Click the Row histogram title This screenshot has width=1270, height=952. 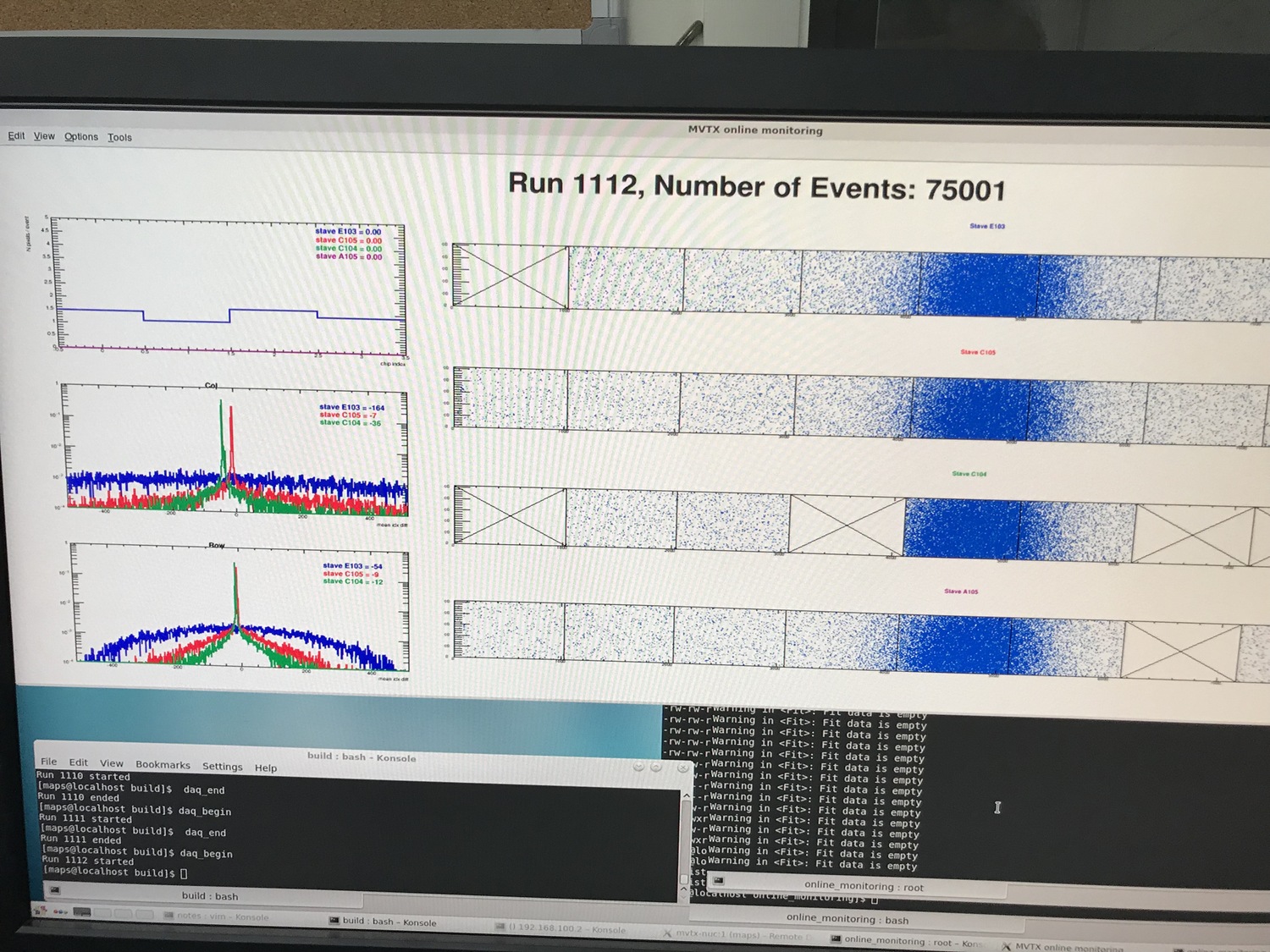click(216, 546)
